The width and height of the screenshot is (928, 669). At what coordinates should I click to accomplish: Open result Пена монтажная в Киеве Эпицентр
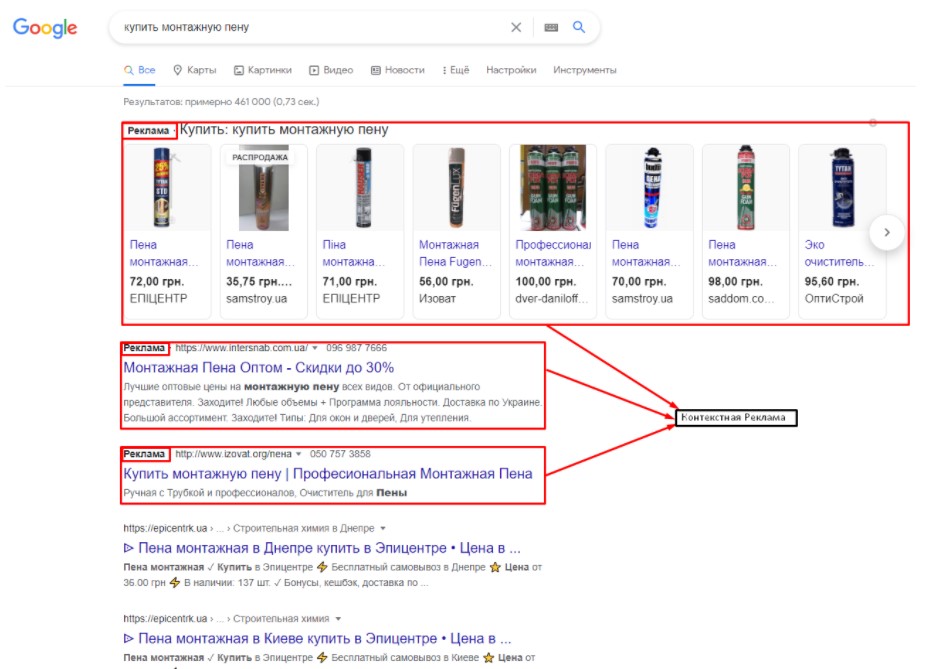317,639
